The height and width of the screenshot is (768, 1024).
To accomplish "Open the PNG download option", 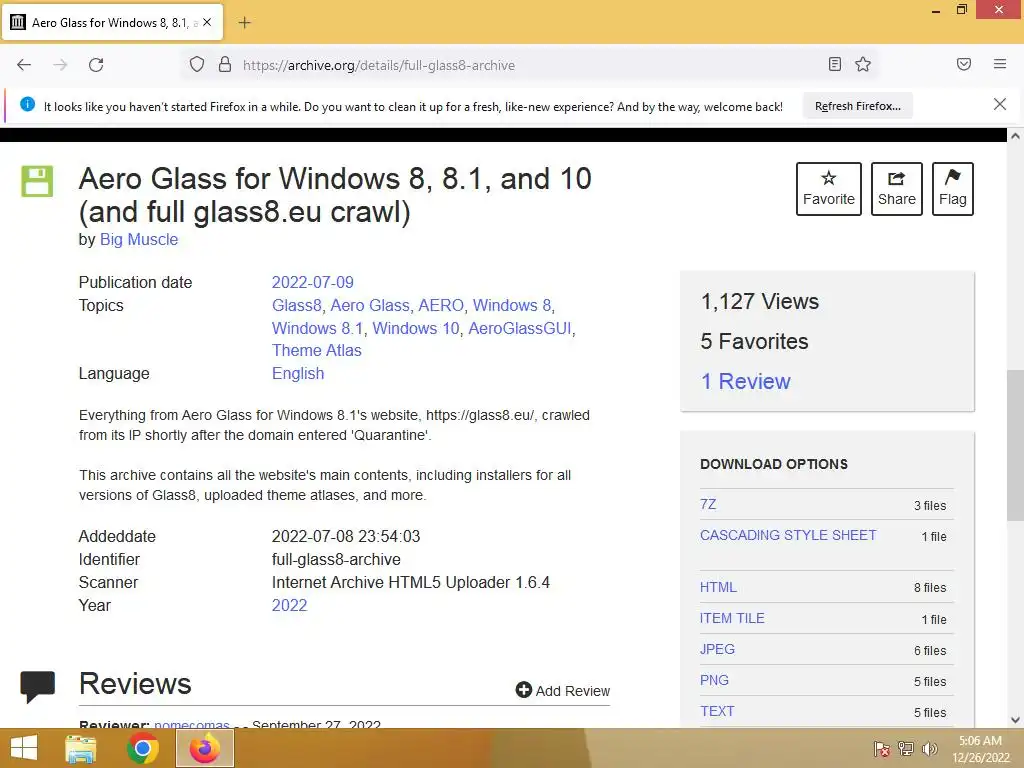I will point(714,680).
